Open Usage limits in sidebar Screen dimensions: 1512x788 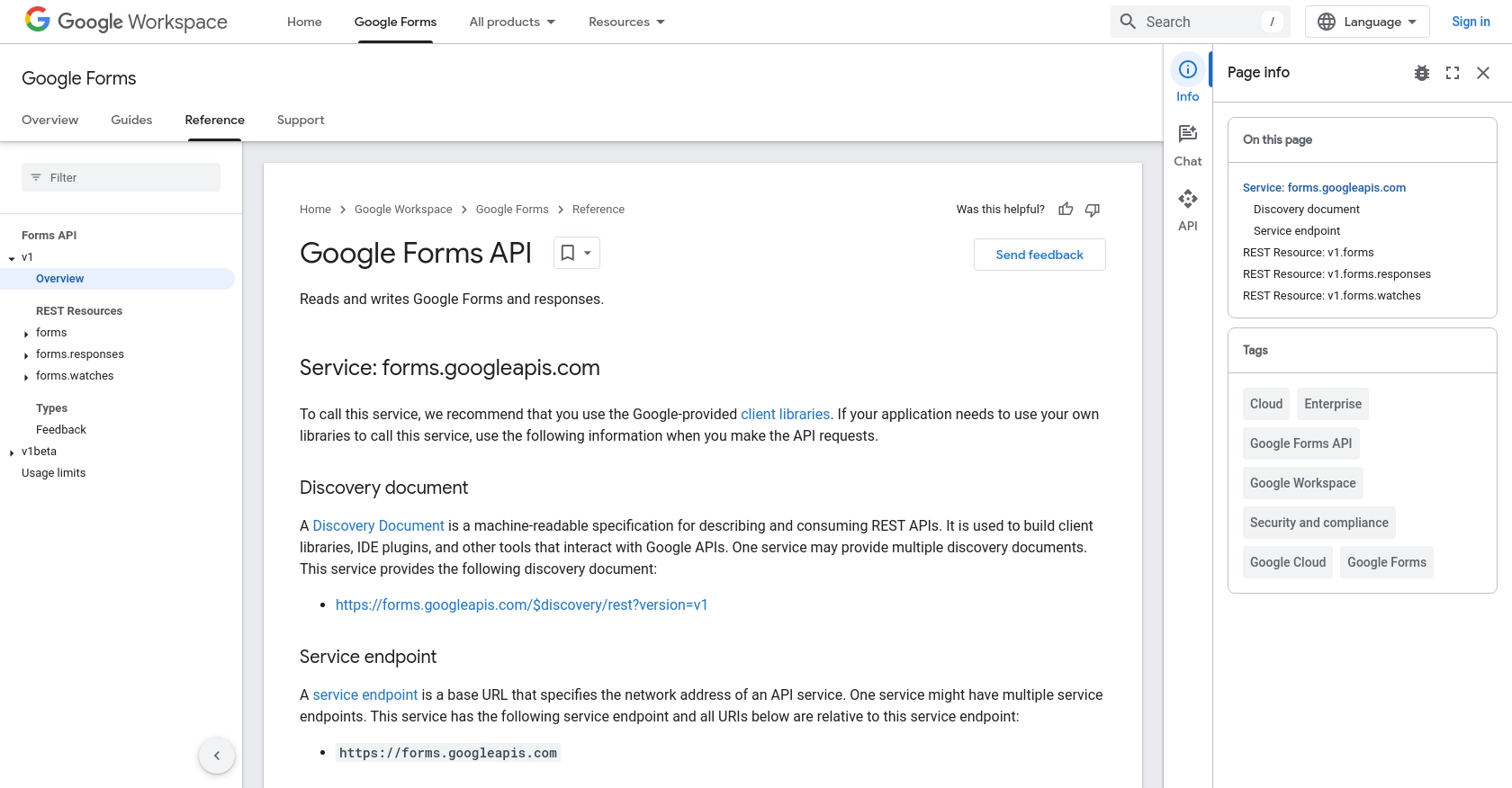point(54,473)
